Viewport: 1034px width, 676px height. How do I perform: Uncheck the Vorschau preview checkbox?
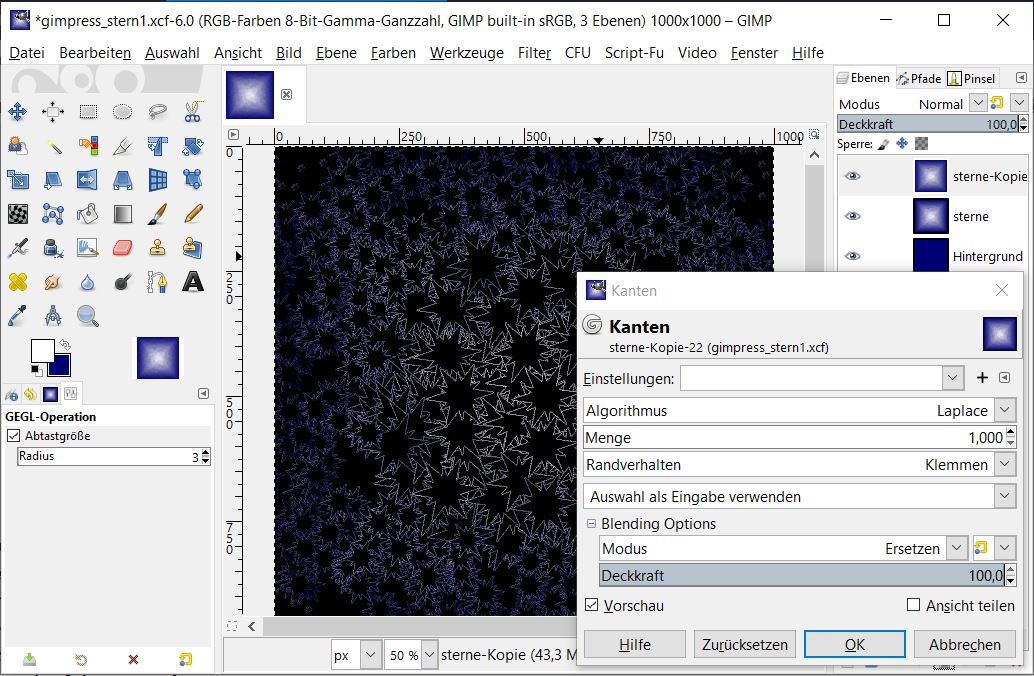[x=592, y=605]
